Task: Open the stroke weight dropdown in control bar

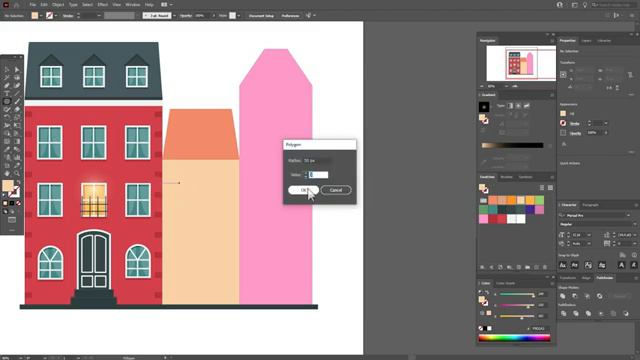Action: click(x=99, y=16)
